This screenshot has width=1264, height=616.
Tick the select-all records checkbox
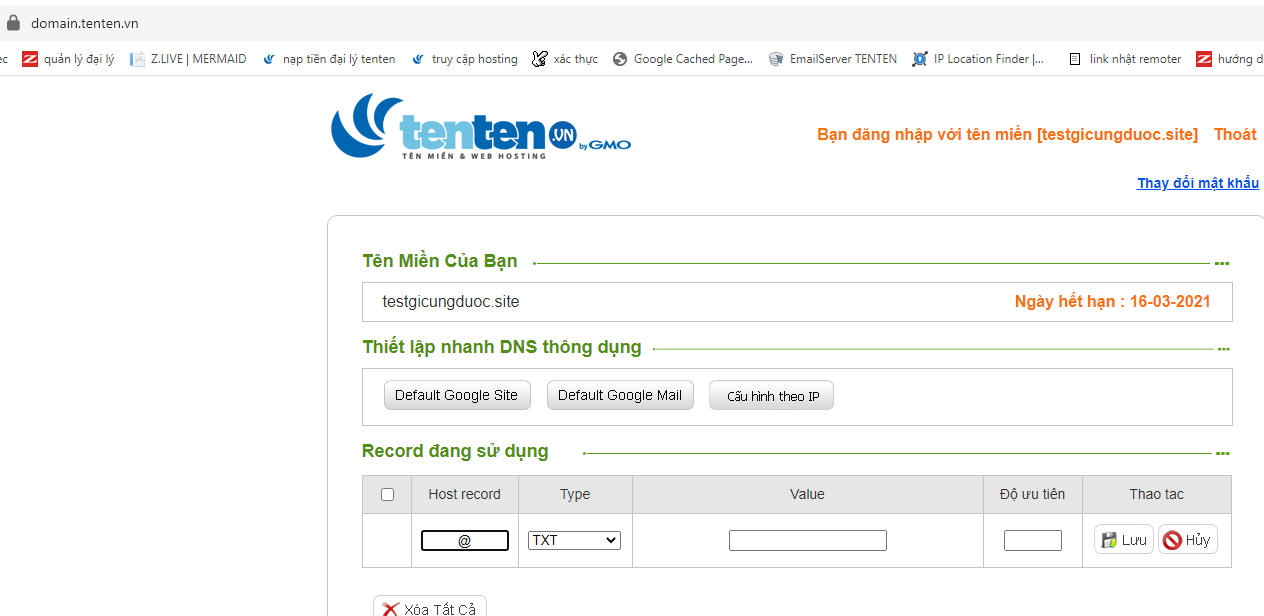tap(388, 494)
